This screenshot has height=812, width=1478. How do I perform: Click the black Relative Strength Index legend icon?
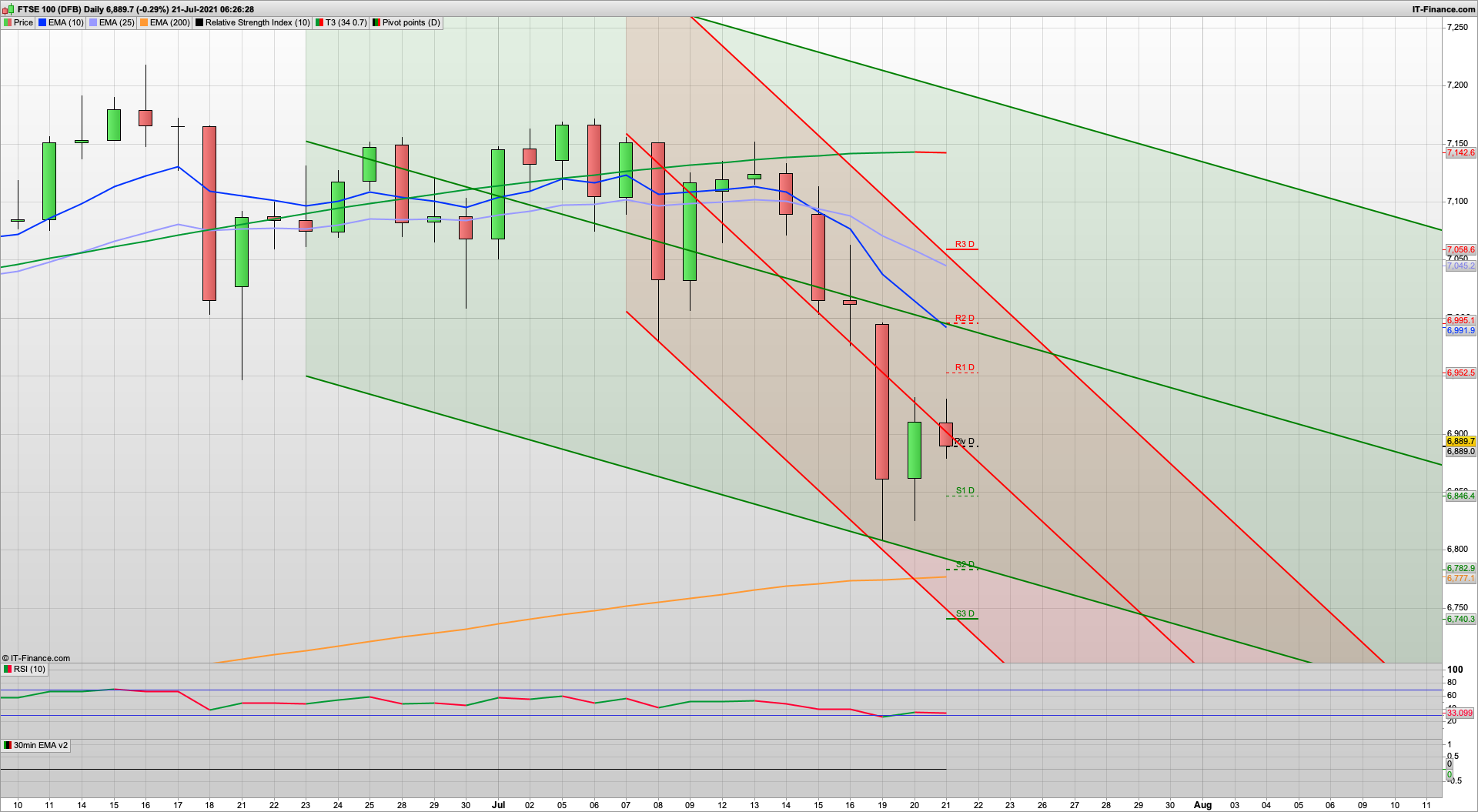click(199, 22)
